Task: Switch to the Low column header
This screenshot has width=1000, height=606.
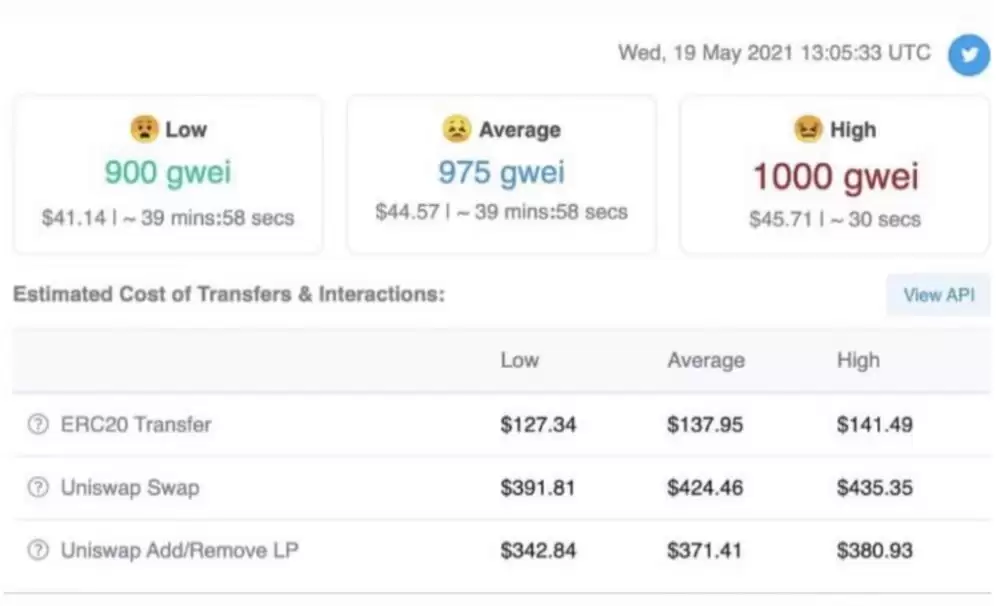Action: click(519, 360)
